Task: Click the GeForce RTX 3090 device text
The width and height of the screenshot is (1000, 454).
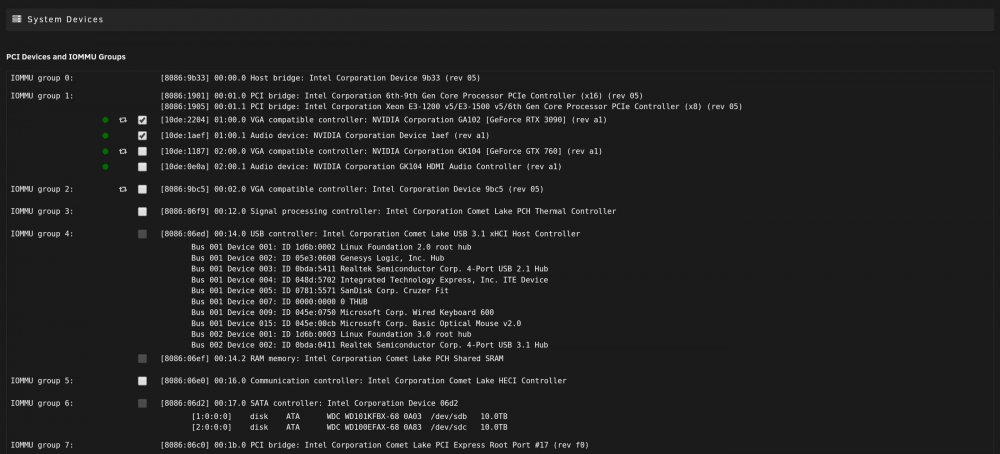Action: (x=383, y=120)
